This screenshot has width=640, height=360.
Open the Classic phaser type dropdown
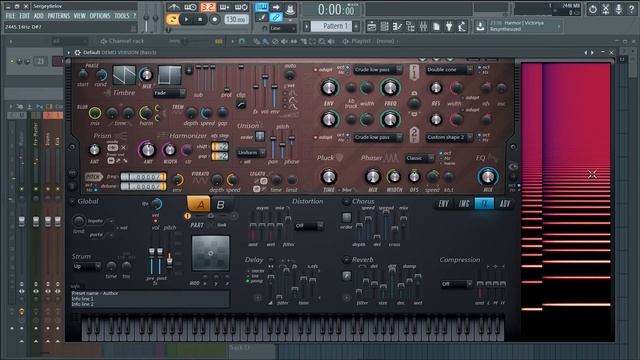pos(419,158)
